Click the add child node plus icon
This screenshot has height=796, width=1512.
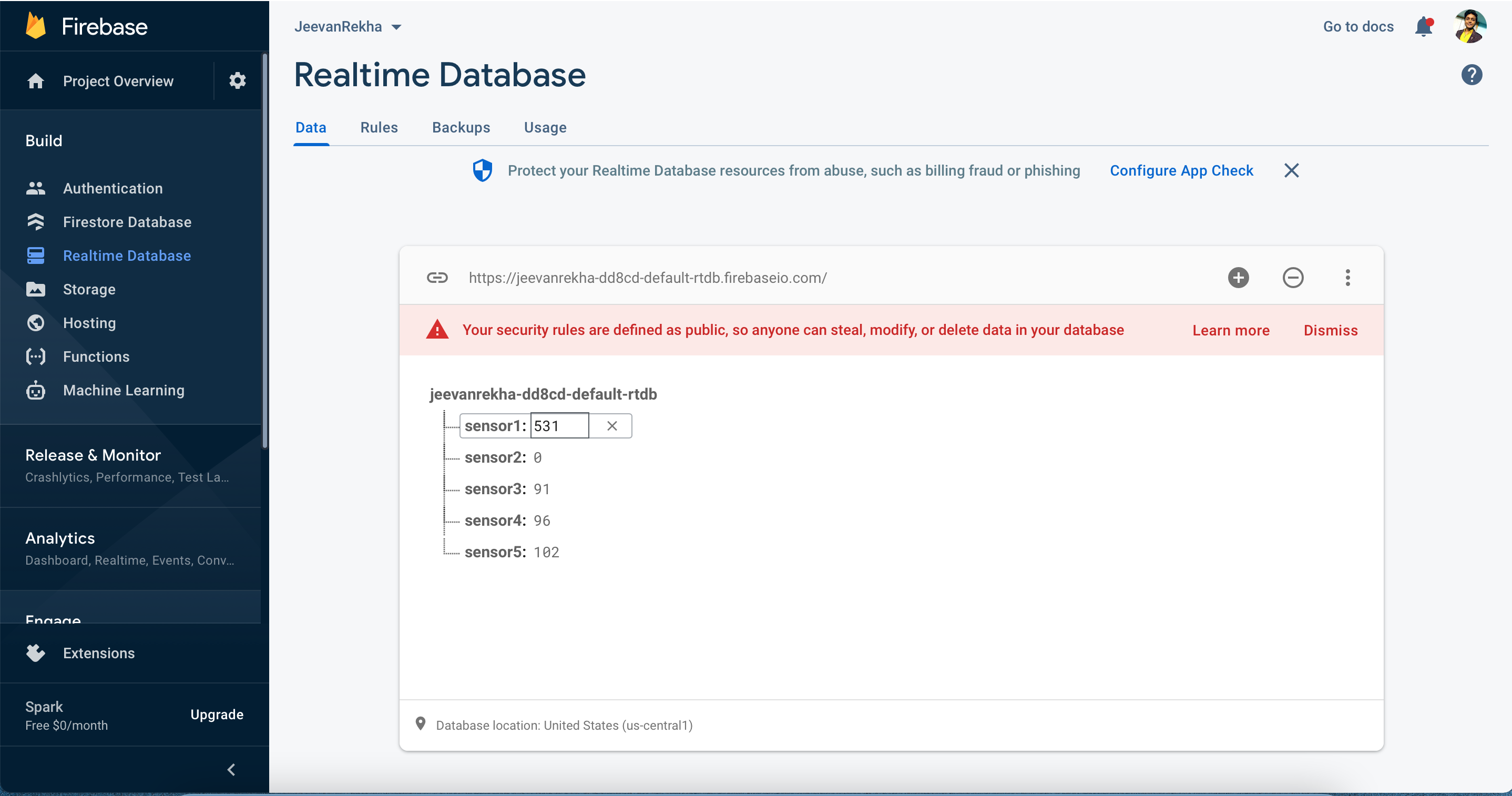click(1238, 278)
